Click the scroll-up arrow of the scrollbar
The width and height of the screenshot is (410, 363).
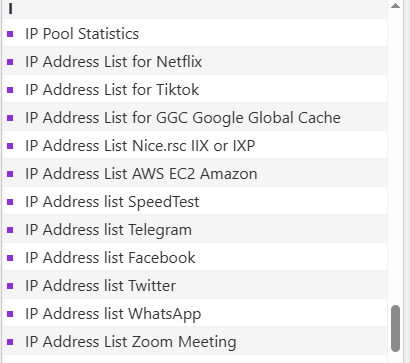coord(395,5)
